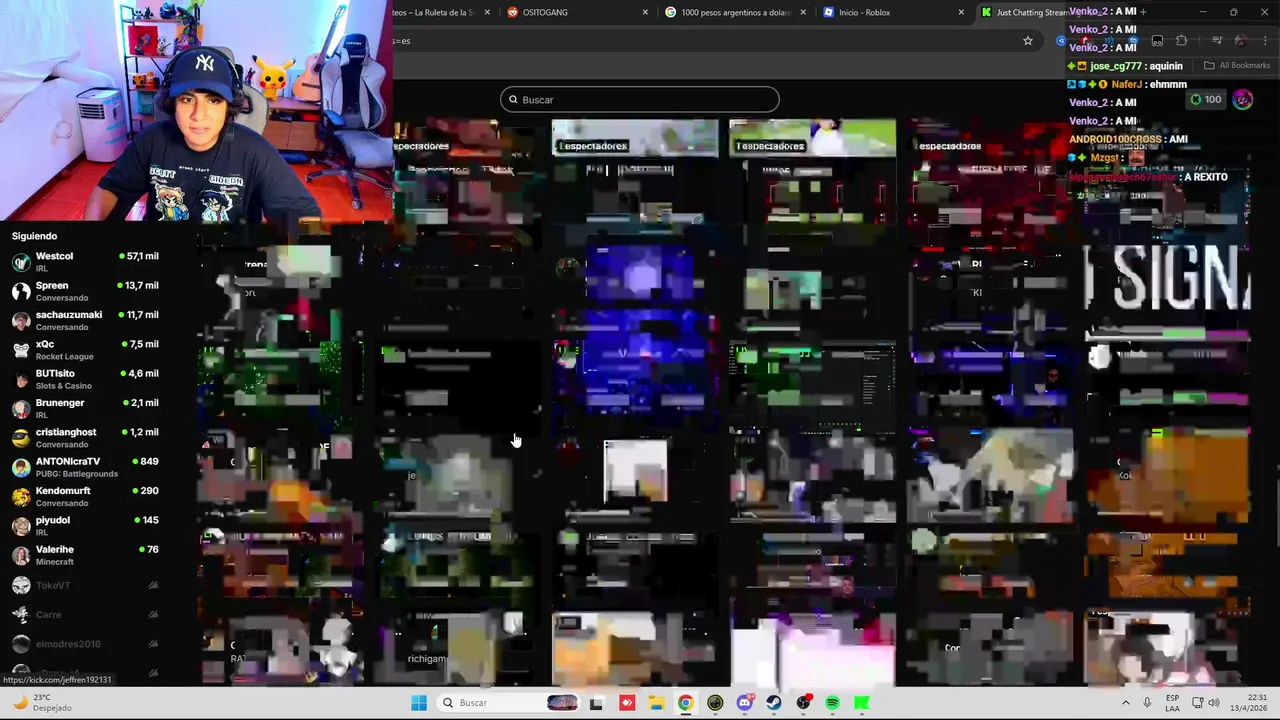
Task: Open red app icon on taskbar
Action: tap(627, 703)
